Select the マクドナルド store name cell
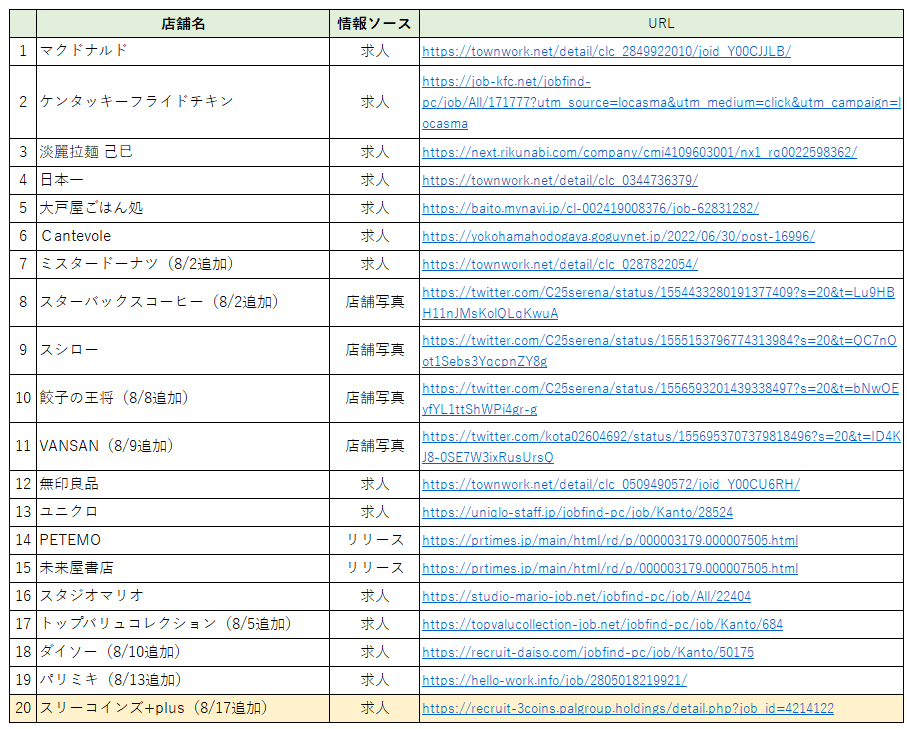This screenshot has width=907, height=729. click(183, 51)
